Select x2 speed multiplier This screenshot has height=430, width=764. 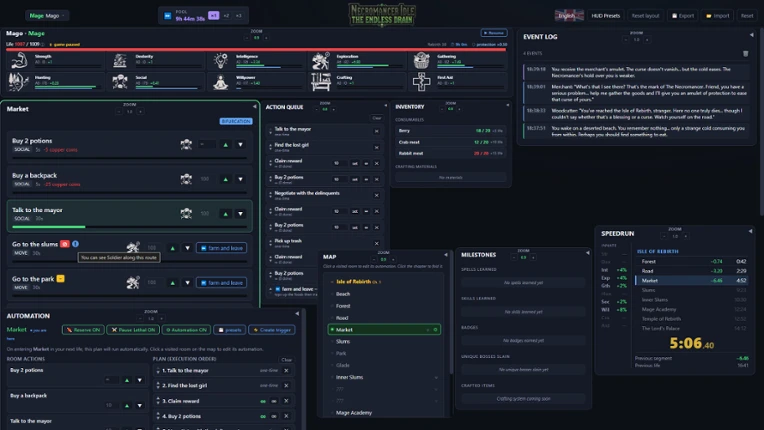click(227, 16)
